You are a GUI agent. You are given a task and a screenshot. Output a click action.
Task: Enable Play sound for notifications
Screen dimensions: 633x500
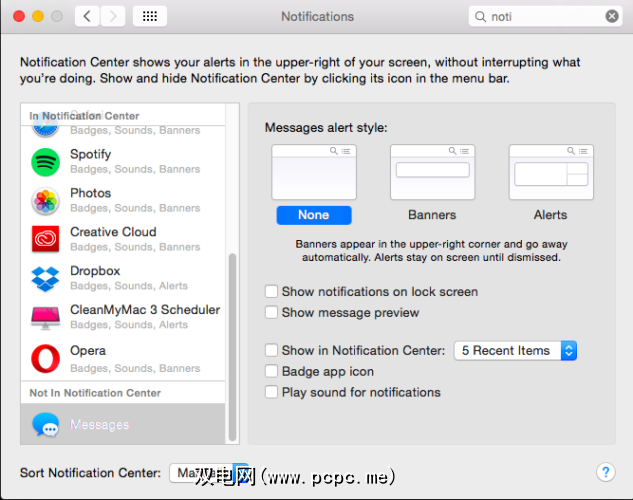click(271, 392)
